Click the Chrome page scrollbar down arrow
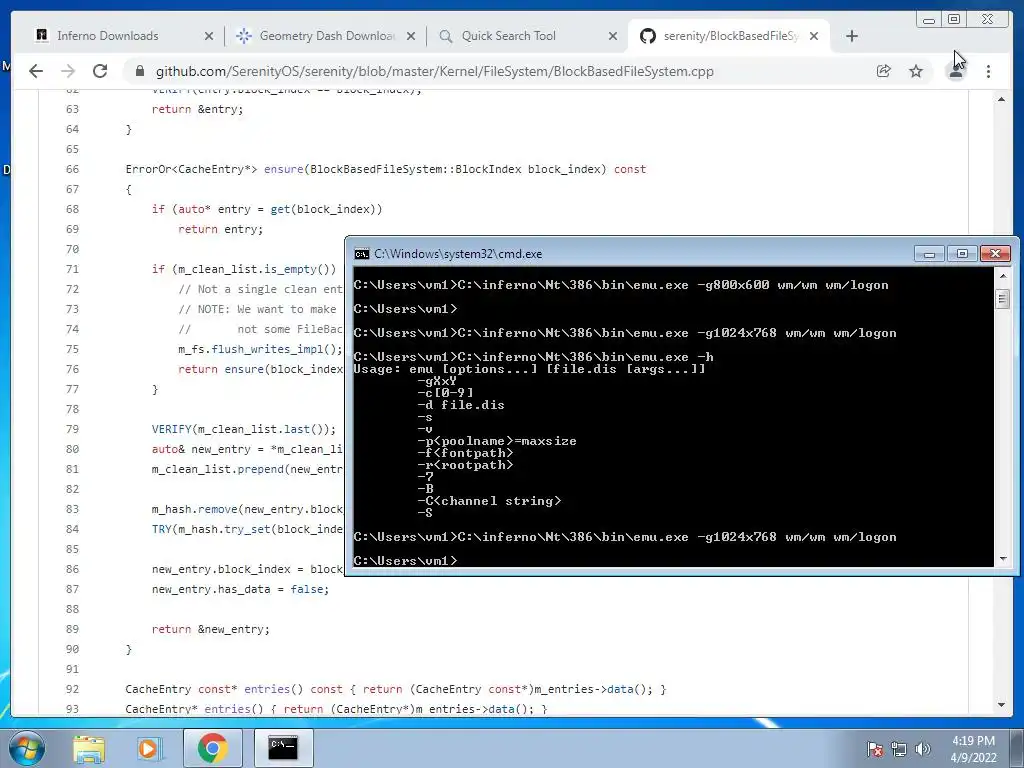1024x768 pixels. (1001, 705)
